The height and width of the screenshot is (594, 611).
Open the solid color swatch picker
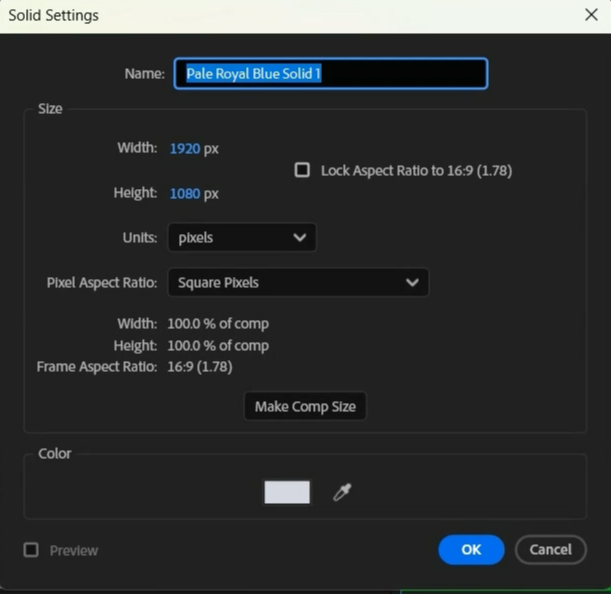click(287, 492)
